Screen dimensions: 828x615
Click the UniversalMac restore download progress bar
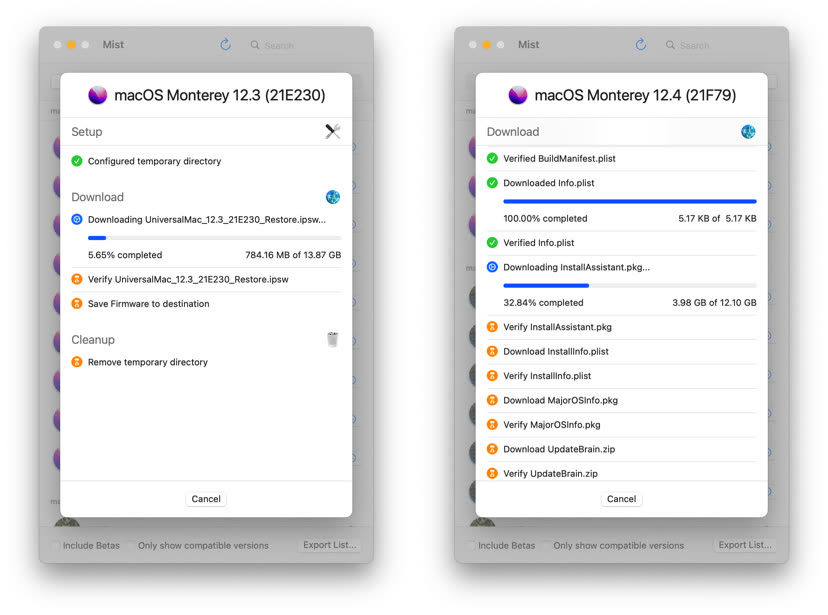[x=214, y=238]
